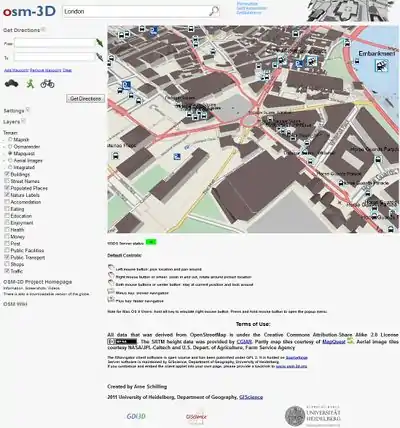The image size is (400, 428).
Task: Enable the Money layer
Action: (x=7, y=236)
